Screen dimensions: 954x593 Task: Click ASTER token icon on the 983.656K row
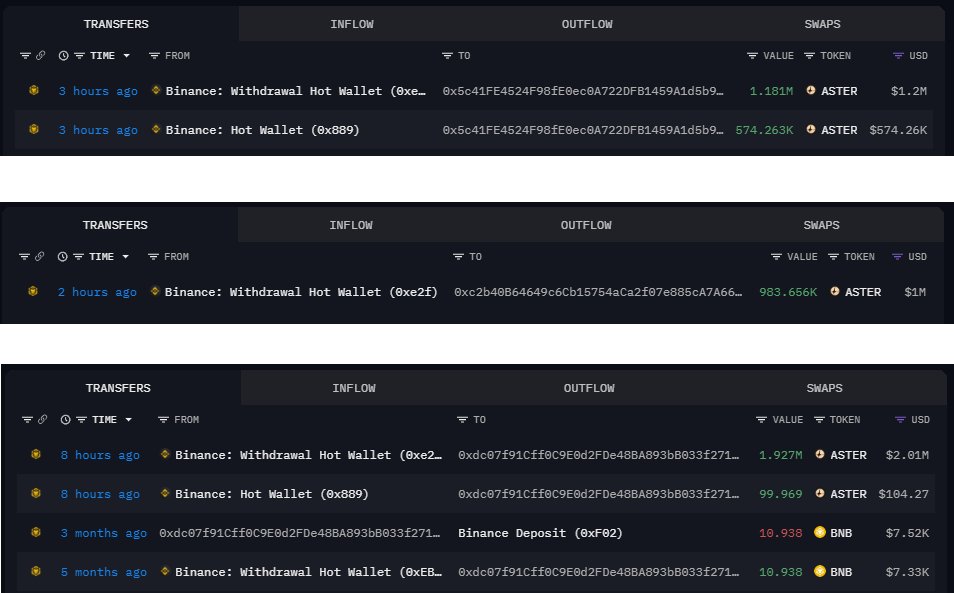(x=835, y=291)
